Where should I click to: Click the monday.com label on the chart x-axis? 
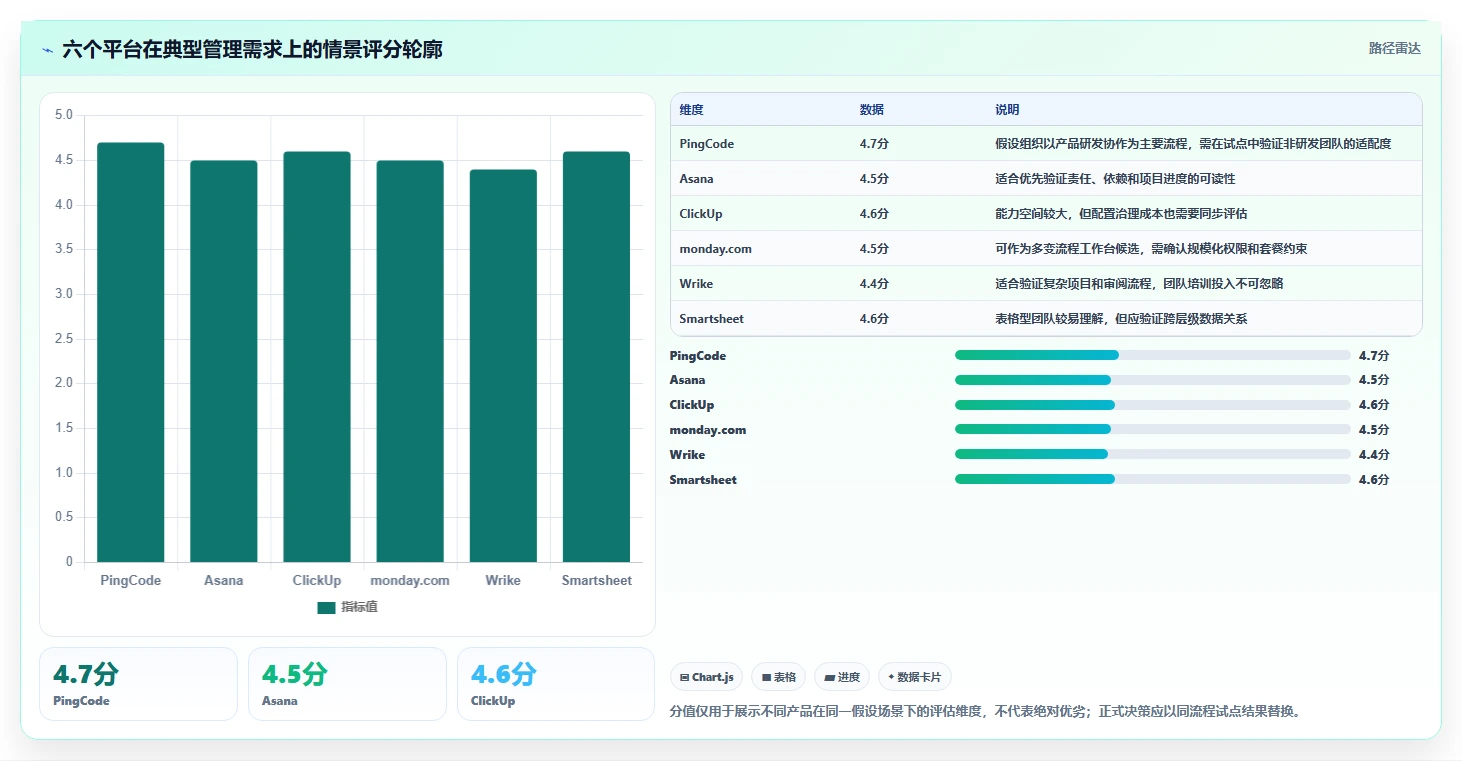tap(410, 580)
